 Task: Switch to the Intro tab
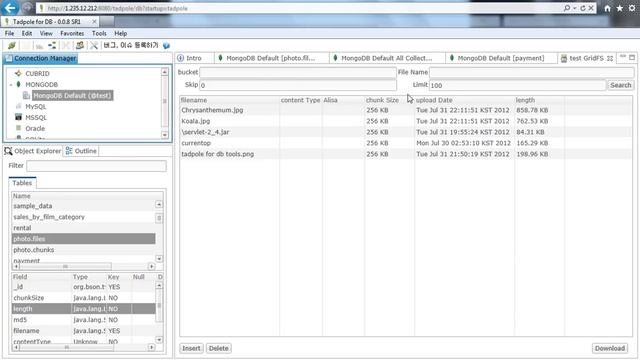[x=194, y=58]
